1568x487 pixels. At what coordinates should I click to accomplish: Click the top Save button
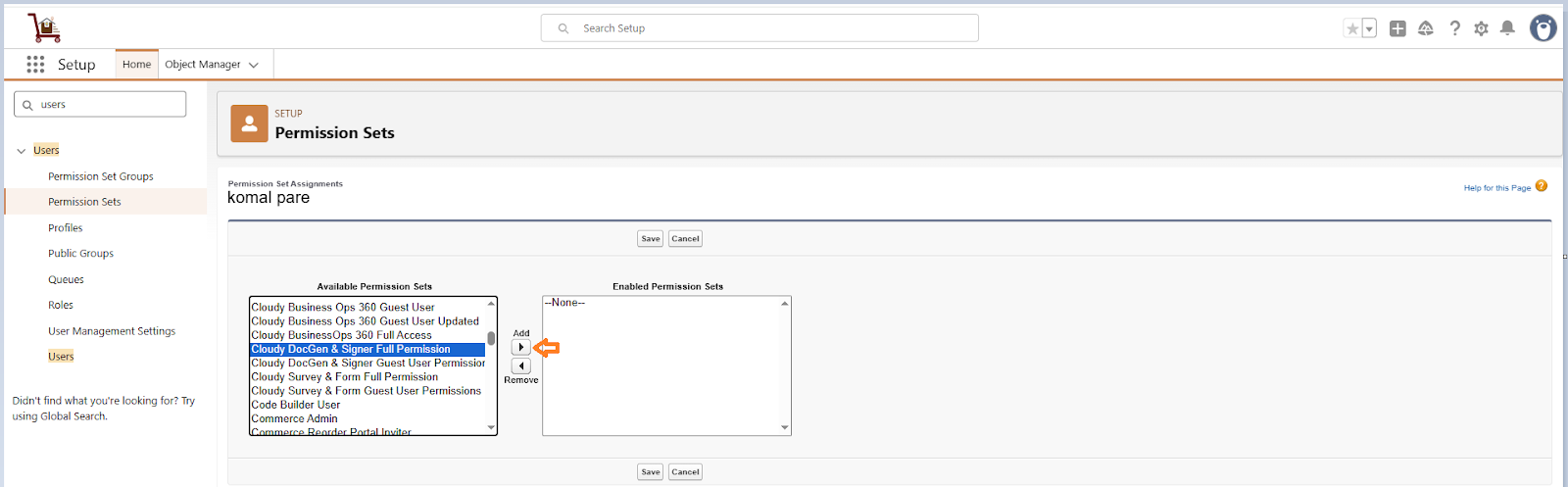tap(651, 238)
